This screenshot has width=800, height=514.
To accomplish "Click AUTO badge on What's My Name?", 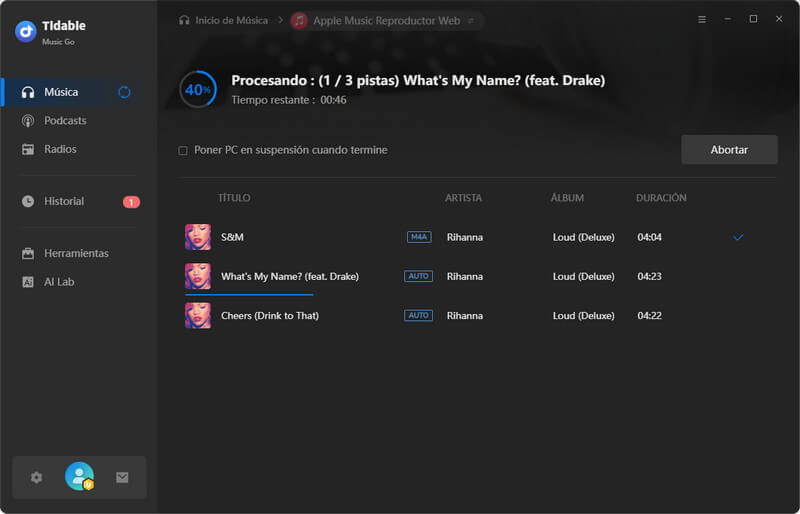I will click(x=418, y=276).
